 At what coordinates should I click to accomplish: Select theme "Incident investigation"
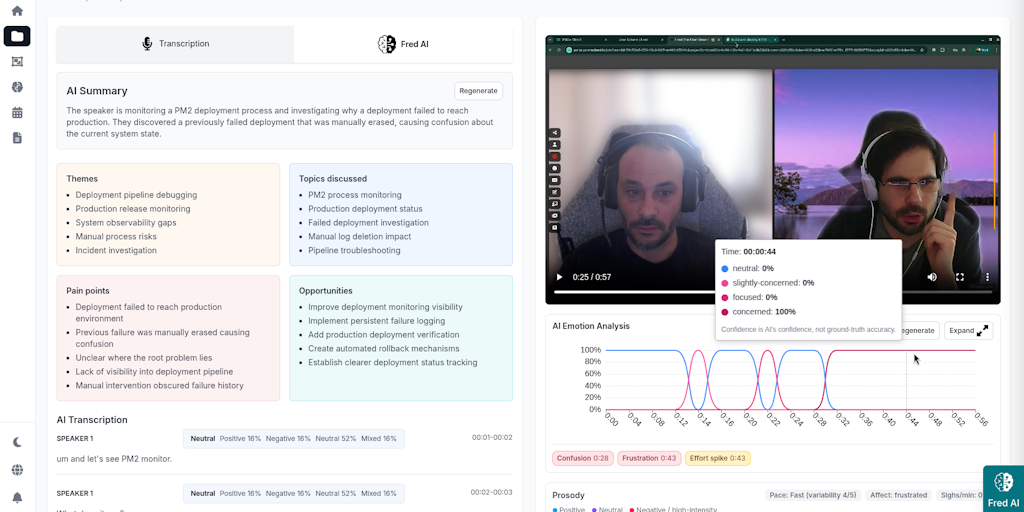116,250
